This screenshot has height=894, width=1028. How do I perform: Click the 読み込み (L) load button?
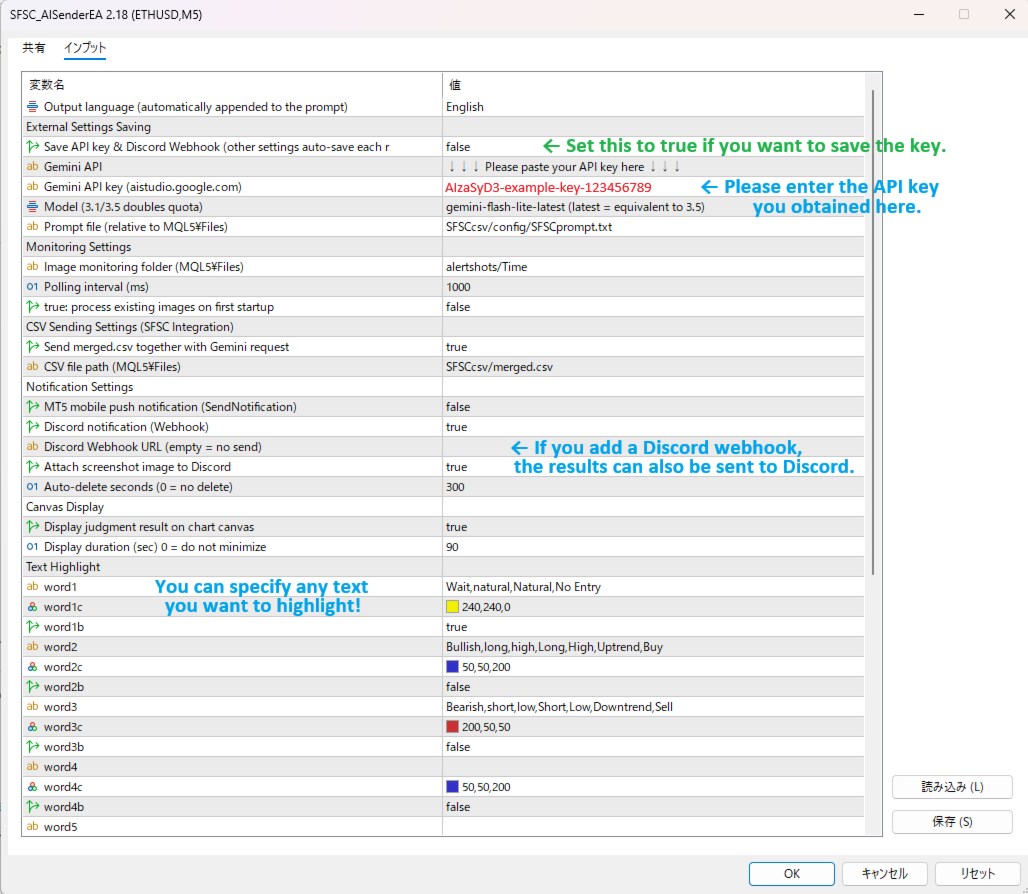click(952, 787)
